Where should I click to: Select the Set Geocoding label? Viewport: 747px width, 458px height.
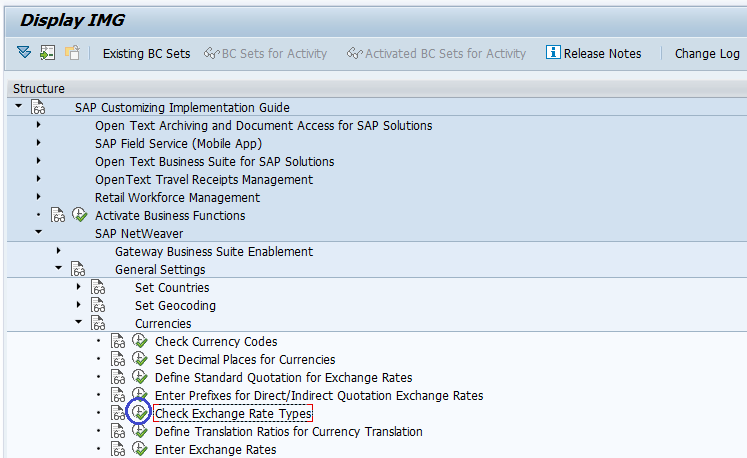[175, 305]
